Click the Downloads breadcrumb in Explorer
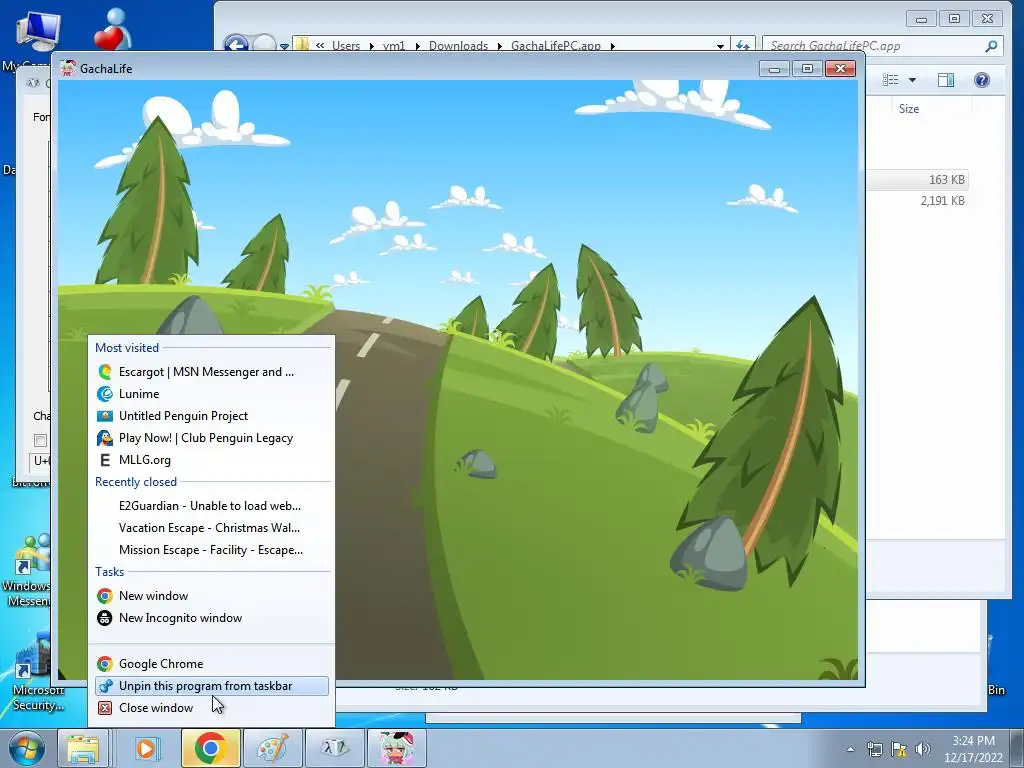 (458, 46)
